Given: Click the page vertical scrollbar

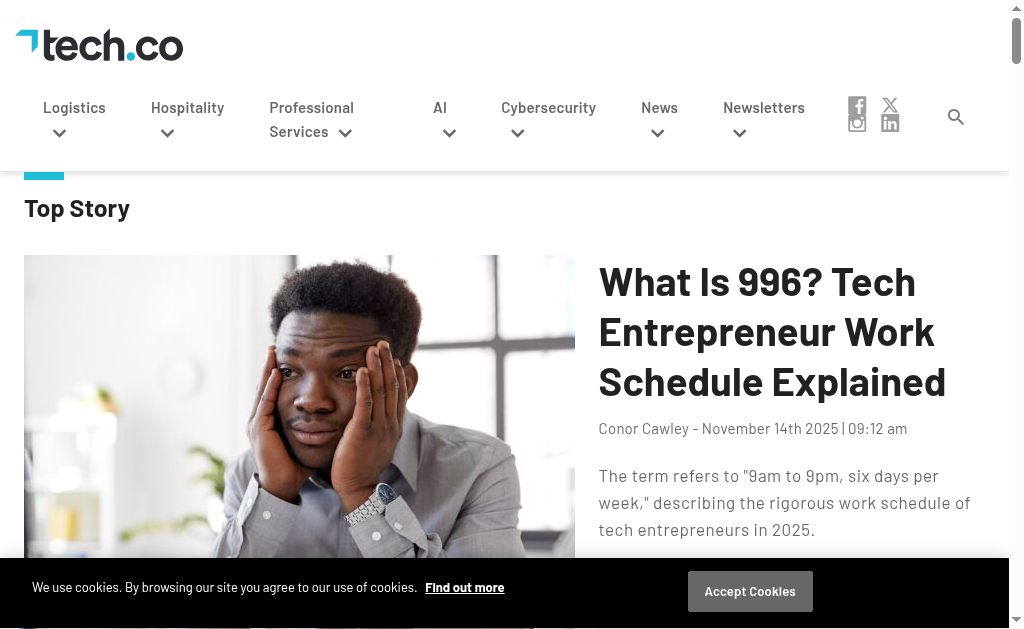Looking at the screenshot, I should [1016, 300].
